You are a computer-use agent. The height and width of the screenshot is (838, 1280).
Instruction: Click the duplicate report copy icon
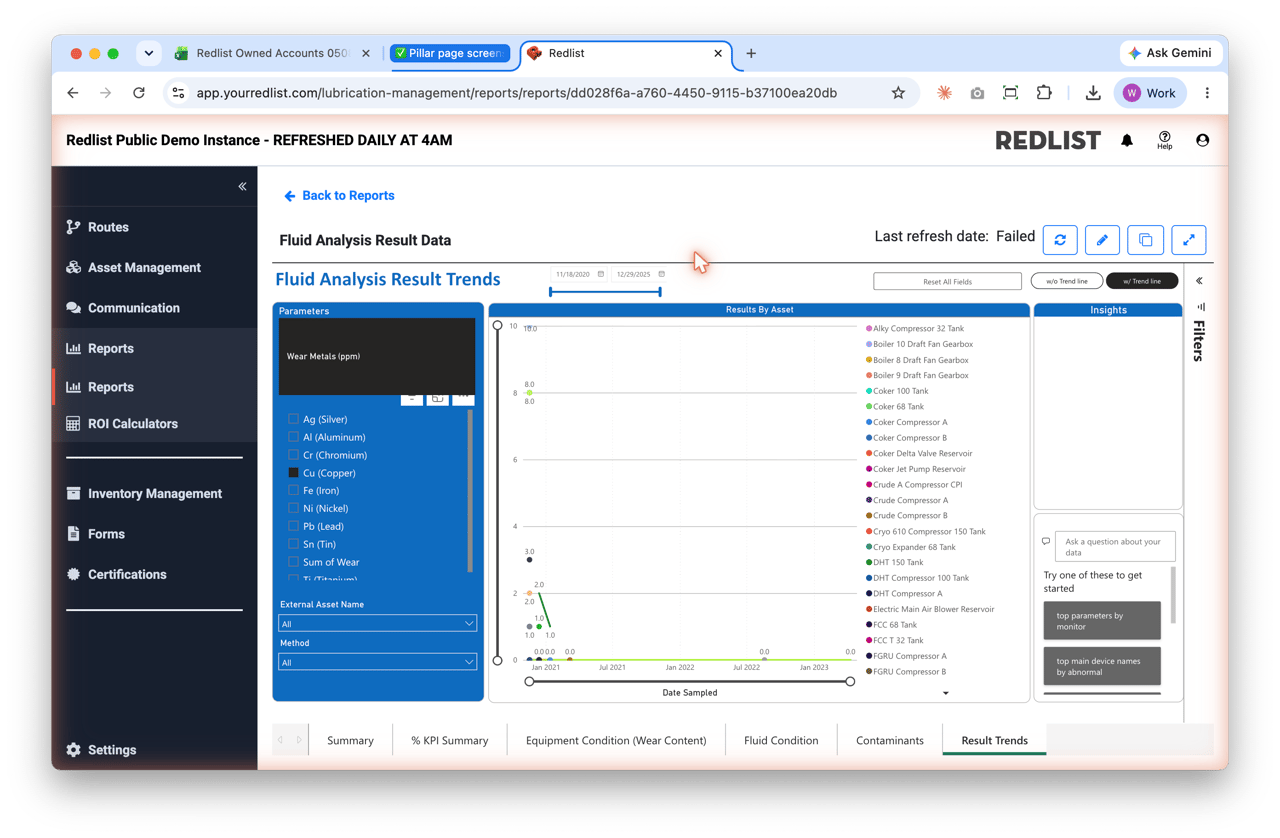(x=1146, y=240)
